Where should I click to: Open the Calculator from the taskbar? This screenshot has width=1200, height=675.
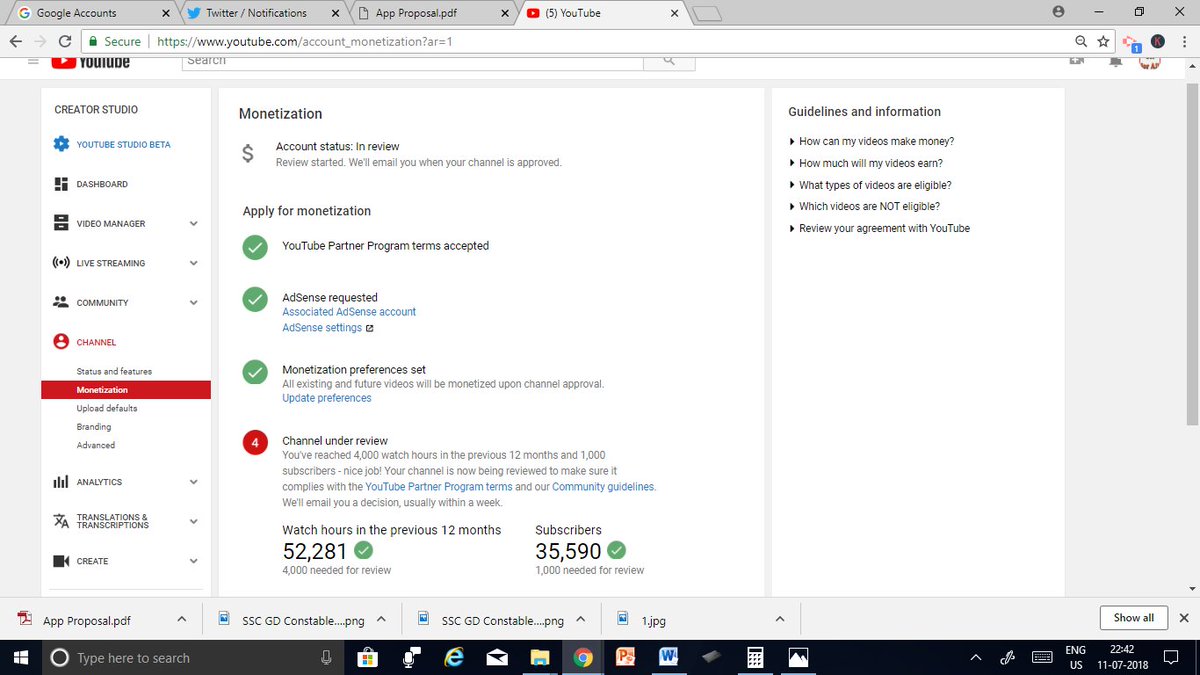point(755,657)
